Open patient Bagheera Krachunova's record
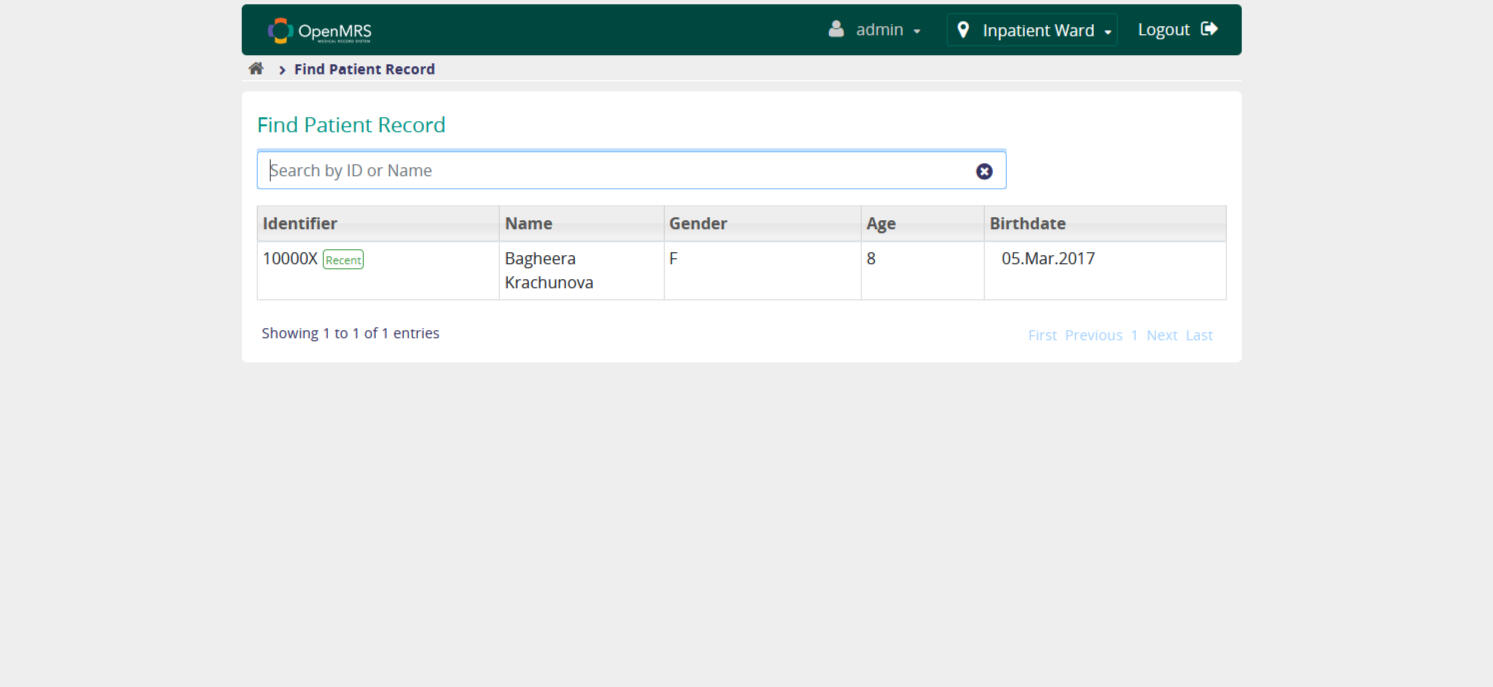This screenshot has width=1493, height=687. tap(548, 270)
